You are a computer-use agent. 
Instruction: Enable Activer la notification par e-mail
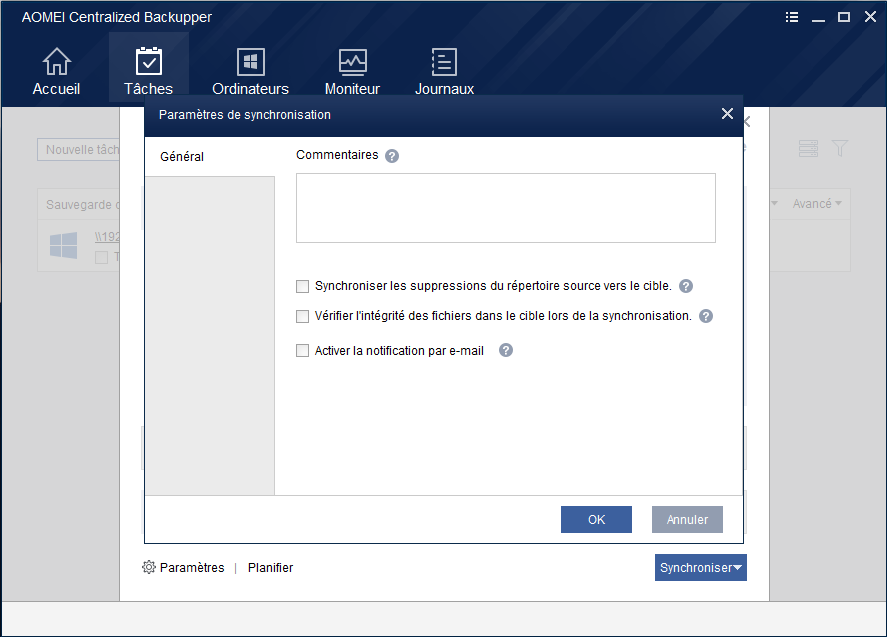click(303, 351)
